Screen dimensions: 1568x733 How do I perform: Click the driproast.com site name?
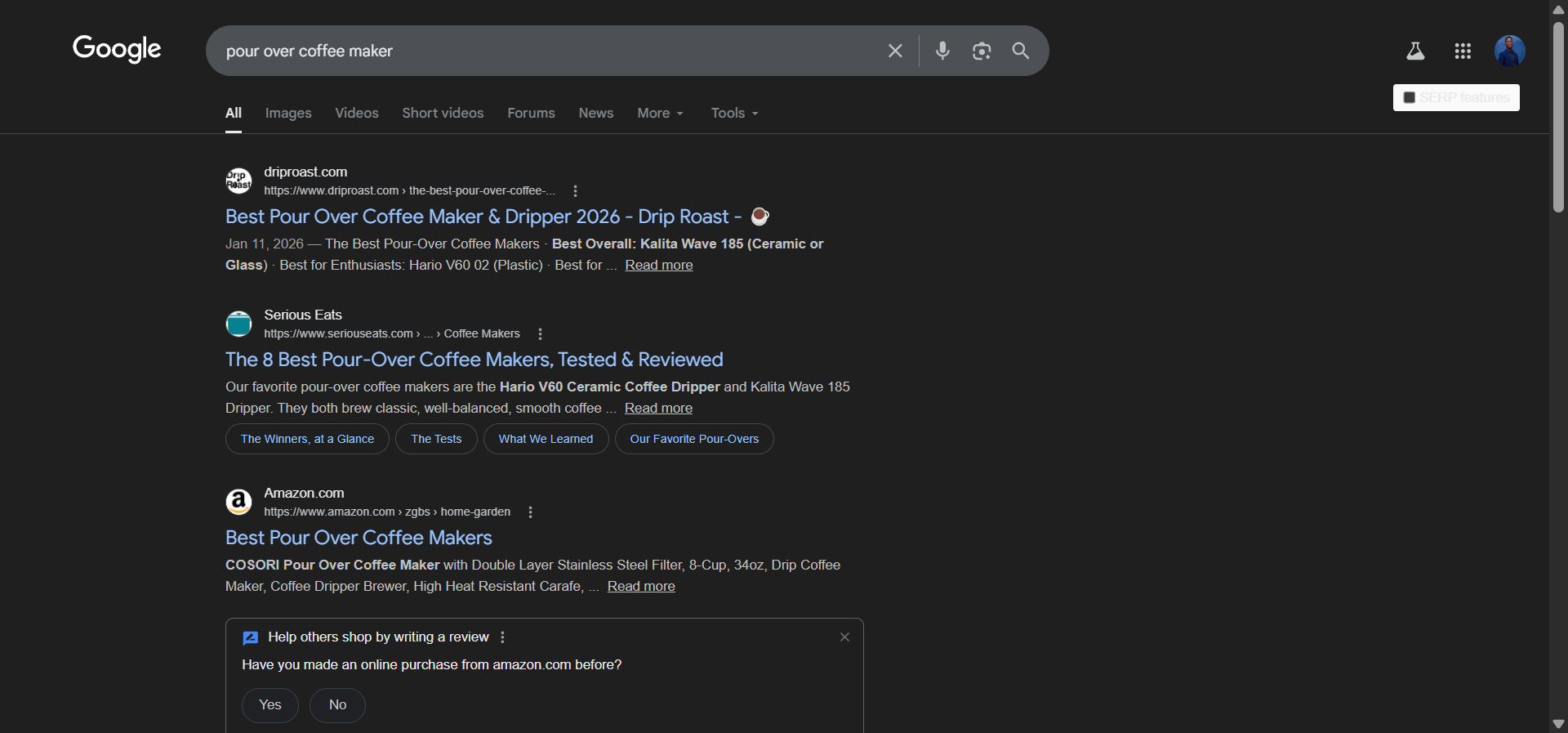(305, 172)
